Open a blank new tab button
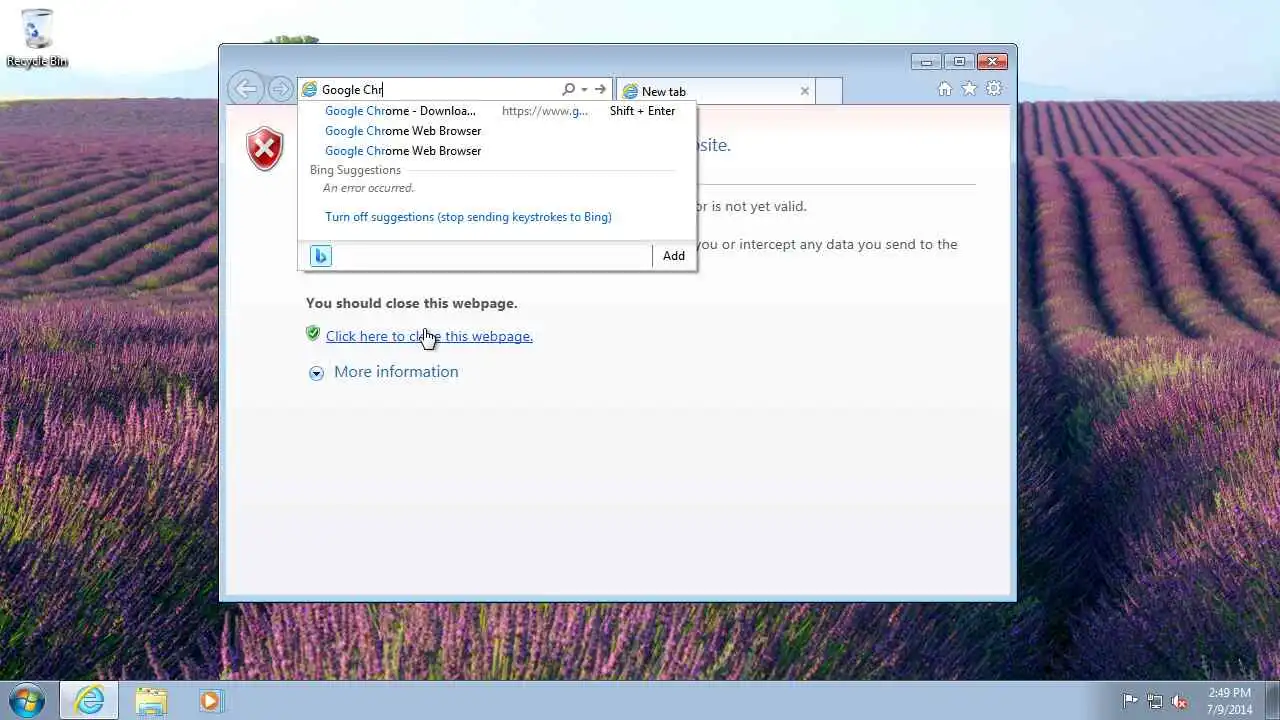This screenshot has width=1280, height=720. pos(829,91)
